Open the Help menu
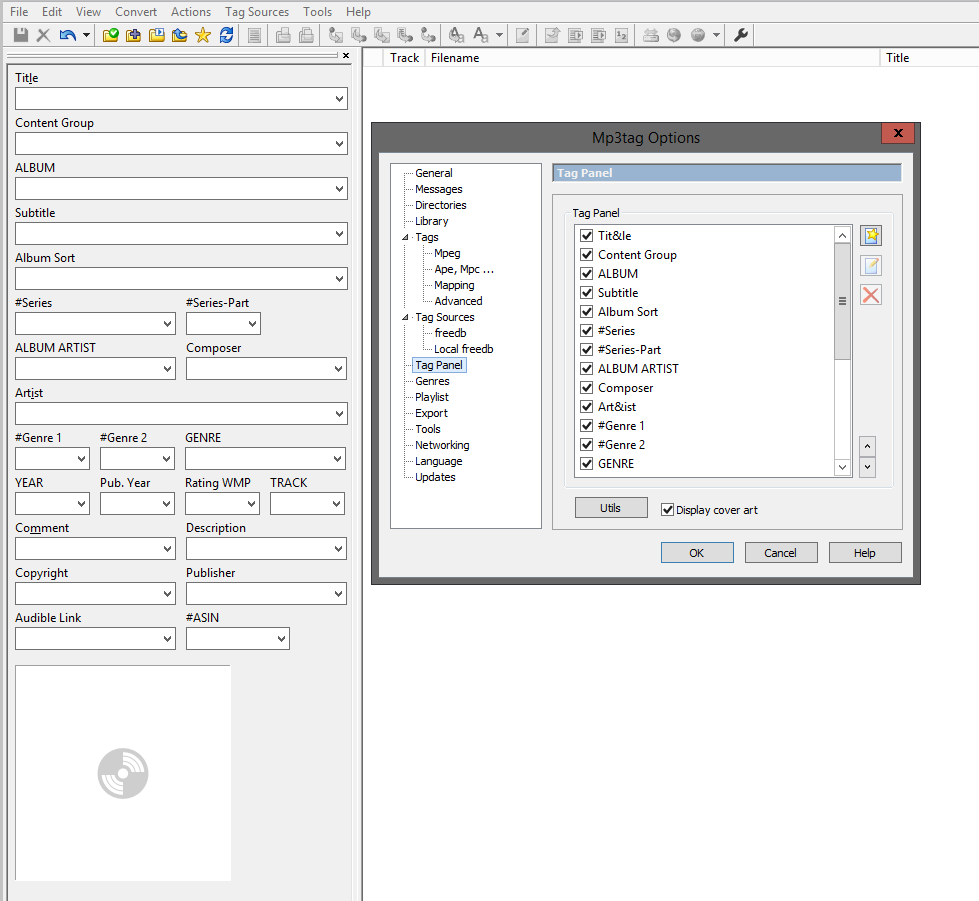This screenshot has width=979, height=901. click(x=358, y=12)
